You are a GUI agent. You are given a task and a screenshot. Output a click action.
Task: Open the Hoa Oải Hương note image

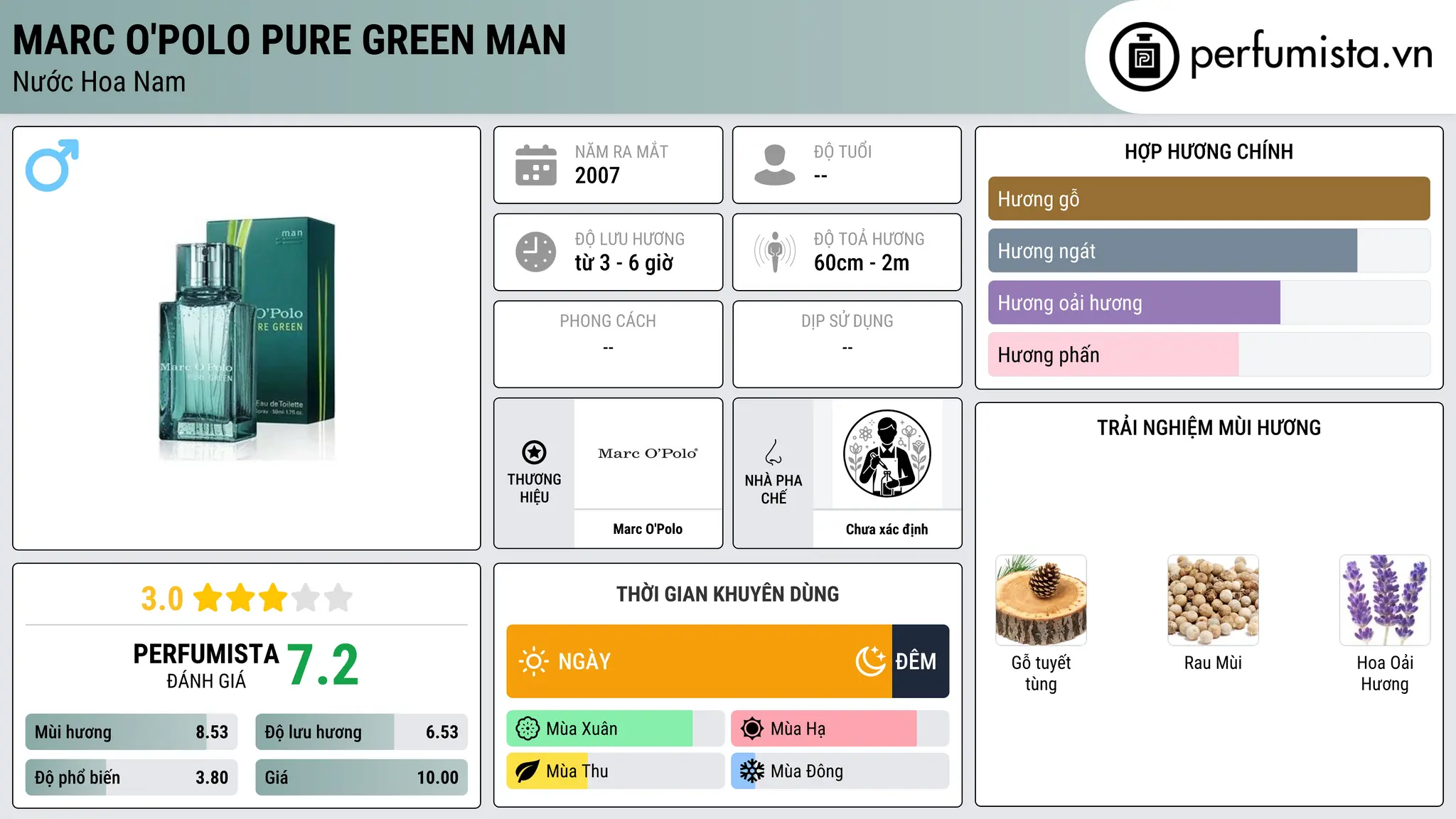pyautogui.click(x=1385, y=600)
